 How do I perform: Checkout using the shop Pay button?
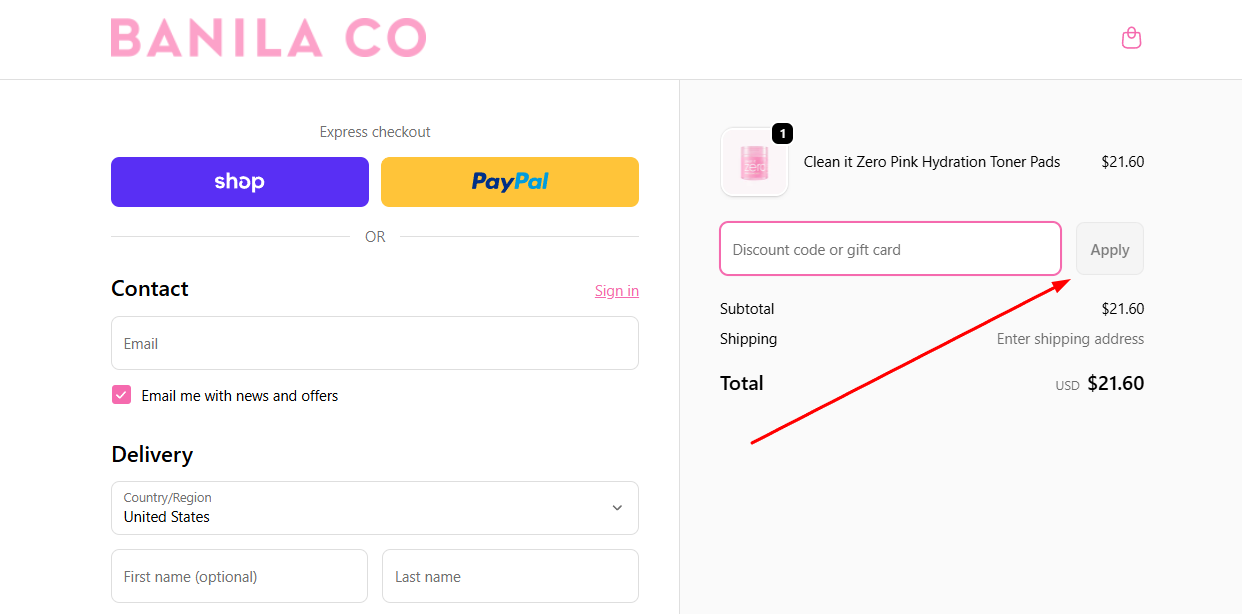pyautogui.click(x=239, y=181)
